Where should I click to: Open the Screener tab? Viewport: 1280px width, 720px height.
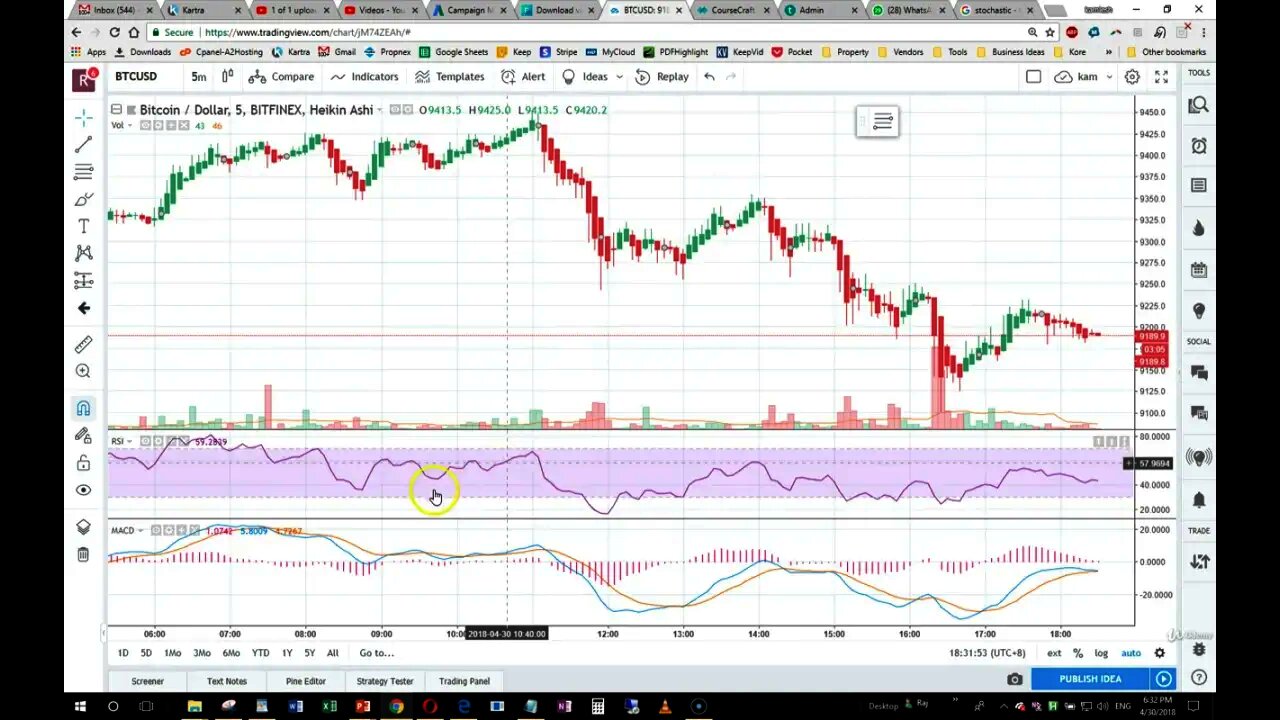147,681
